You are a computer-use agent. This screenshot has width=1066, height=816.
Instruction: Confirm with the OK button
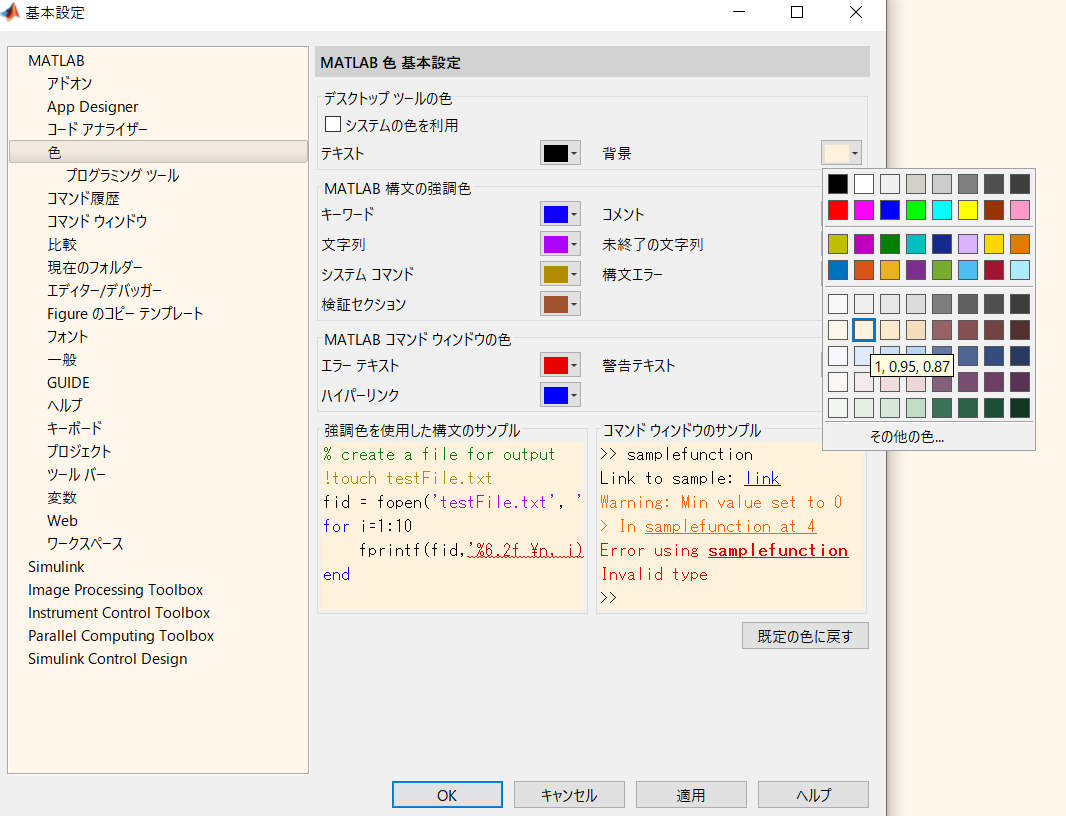(447, 795)
